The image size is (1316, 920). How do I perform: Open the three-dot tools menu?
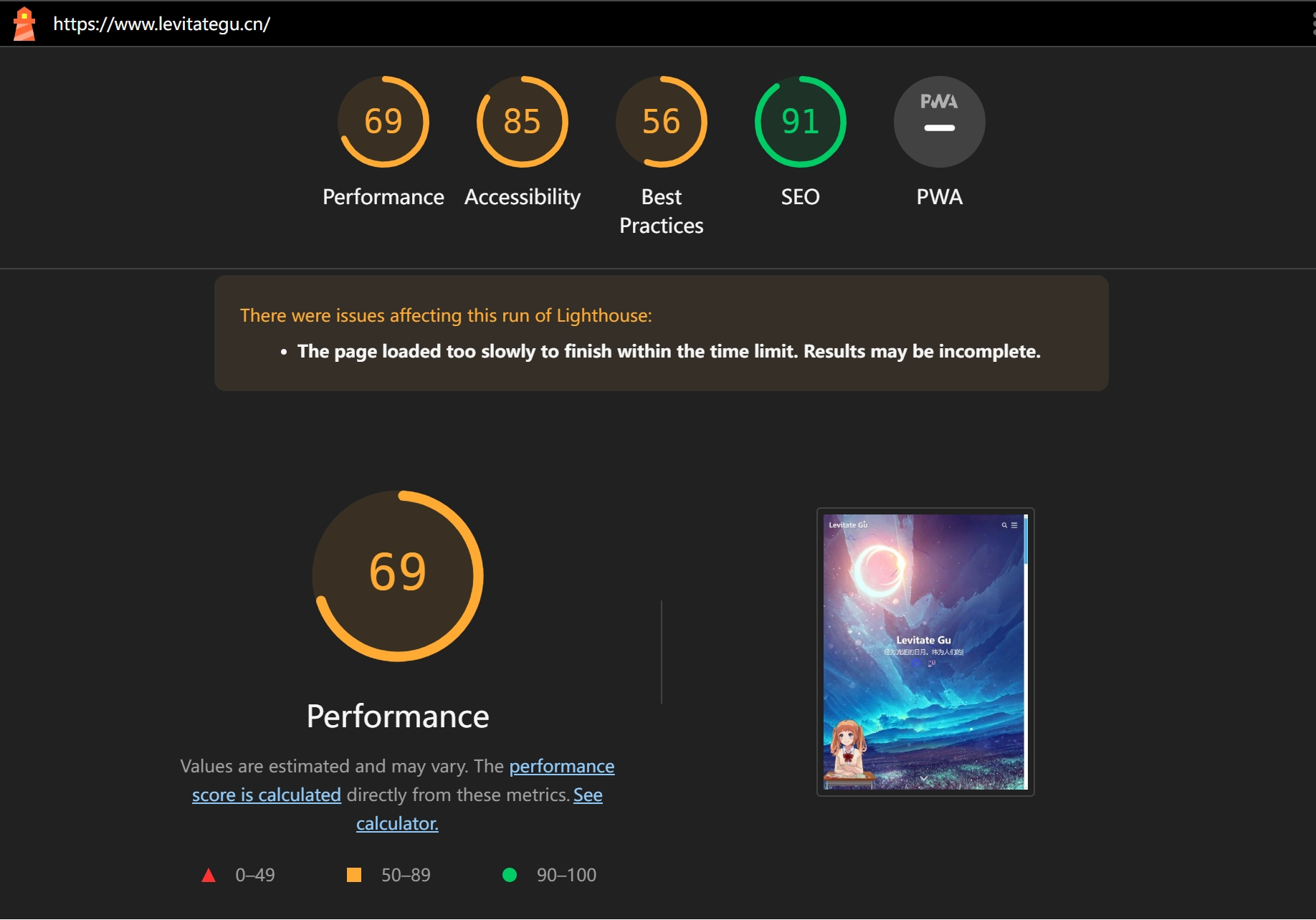[x=1312, y=24]
